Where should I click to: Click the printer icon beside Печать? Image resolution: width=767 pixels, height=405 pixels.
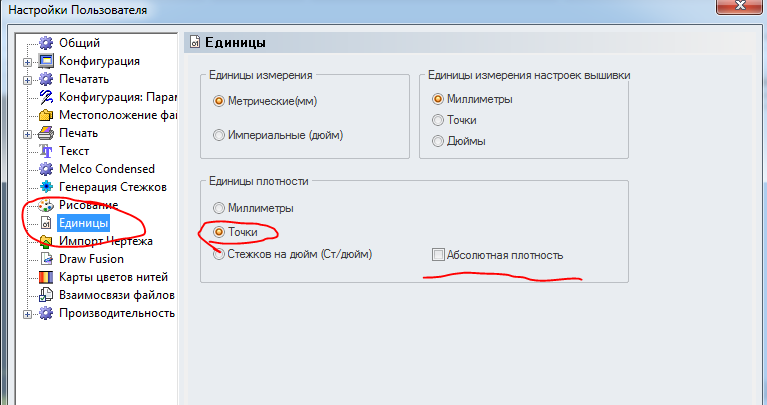46,133
